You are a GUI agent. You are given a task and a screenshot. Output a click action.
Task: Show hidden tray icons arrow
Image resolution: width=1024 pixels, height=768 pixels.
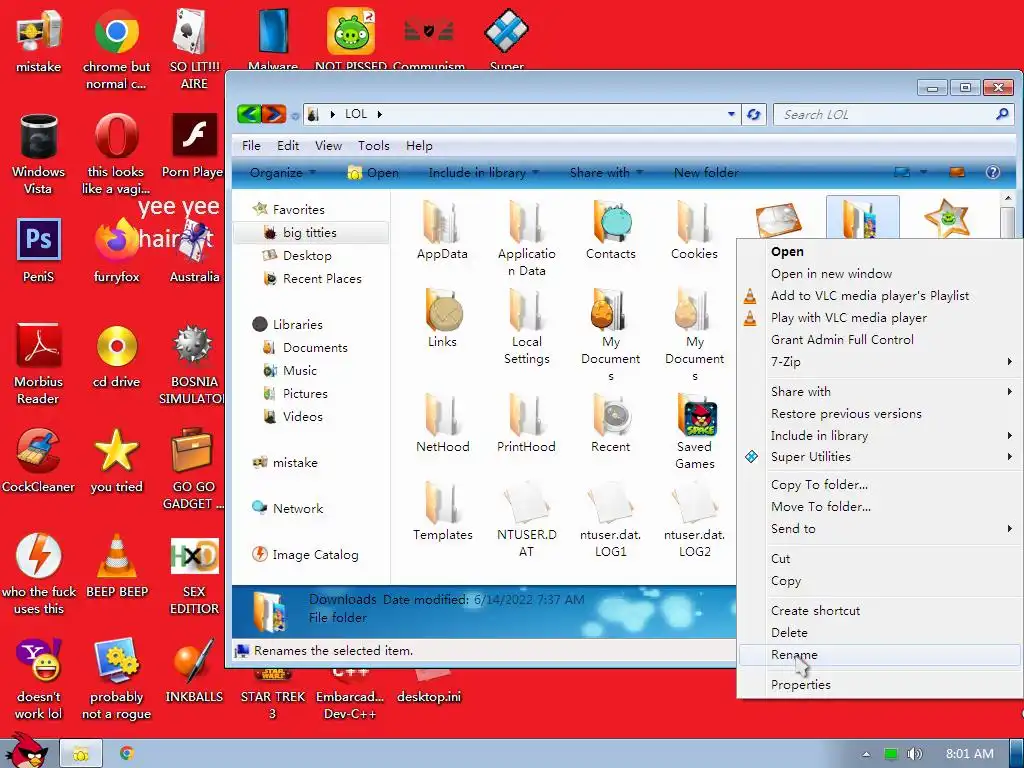866,754
